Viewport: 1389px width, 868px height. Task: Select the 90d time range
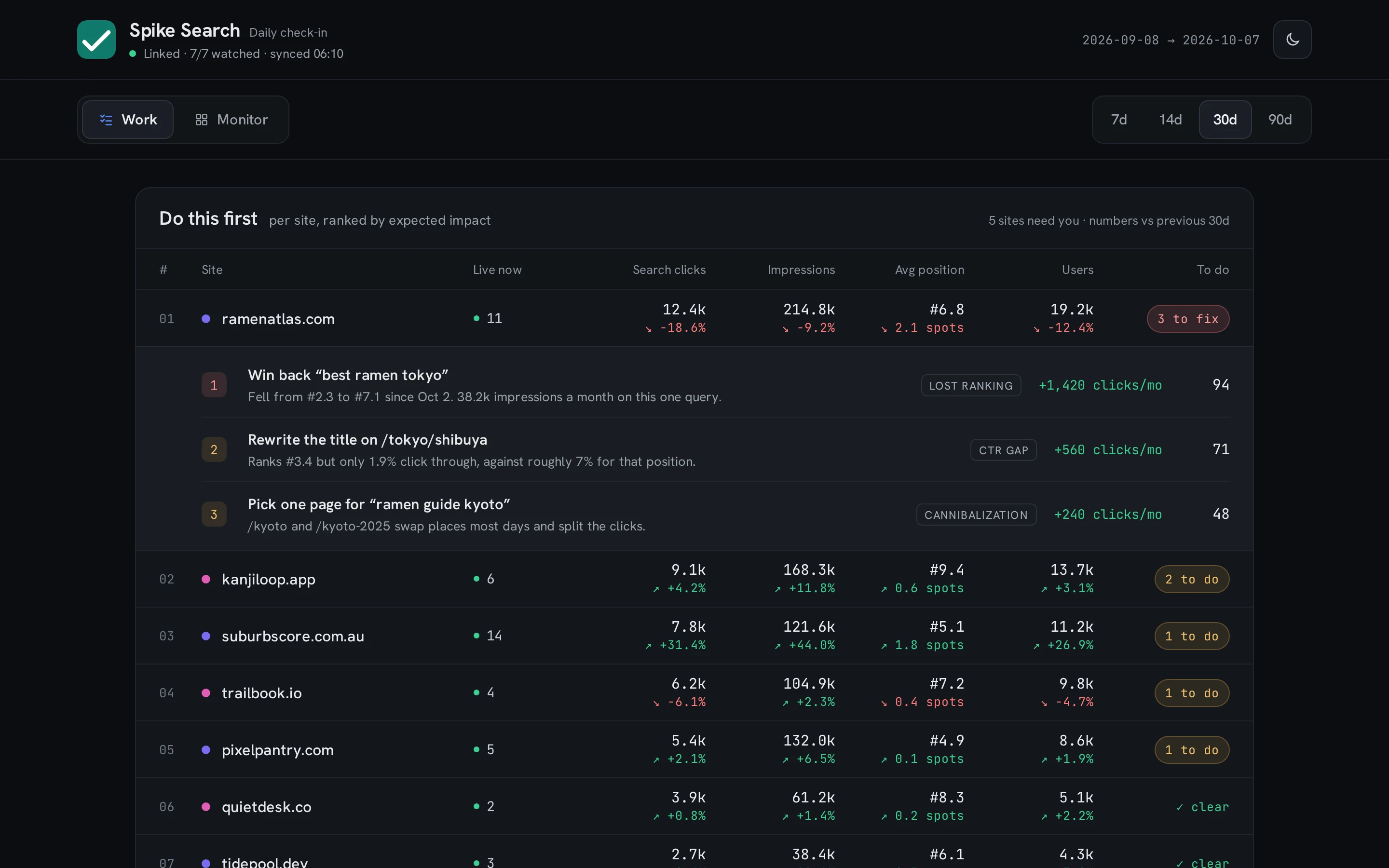[1280, 120]
